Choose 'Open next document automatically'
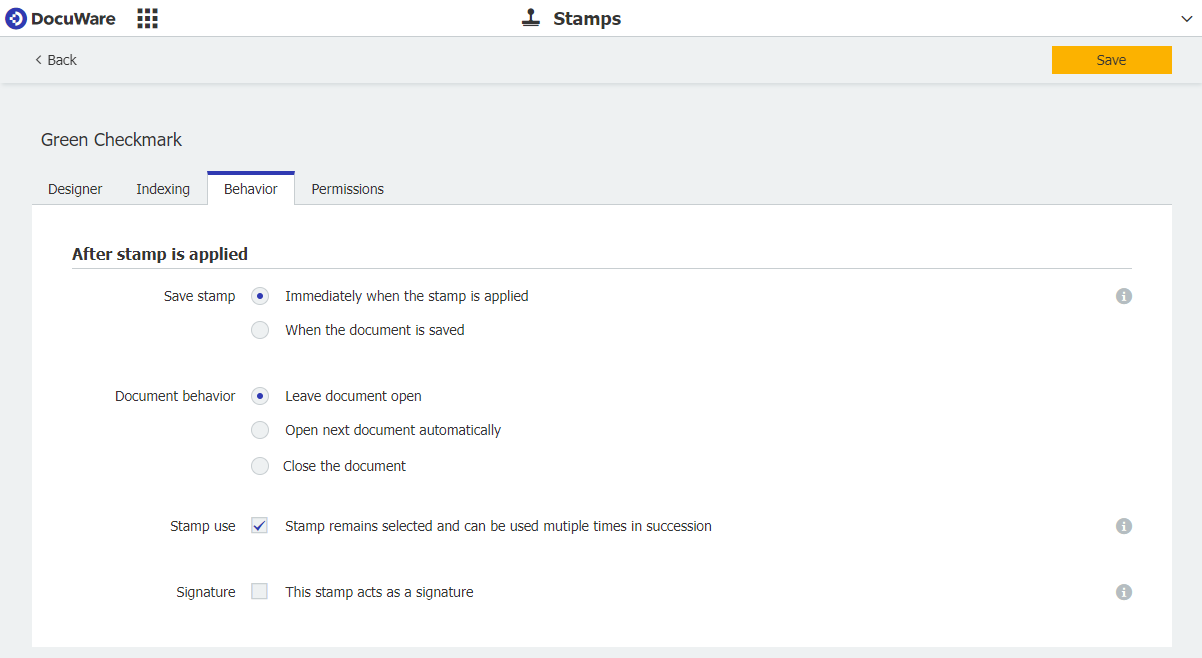 (260, 430)
